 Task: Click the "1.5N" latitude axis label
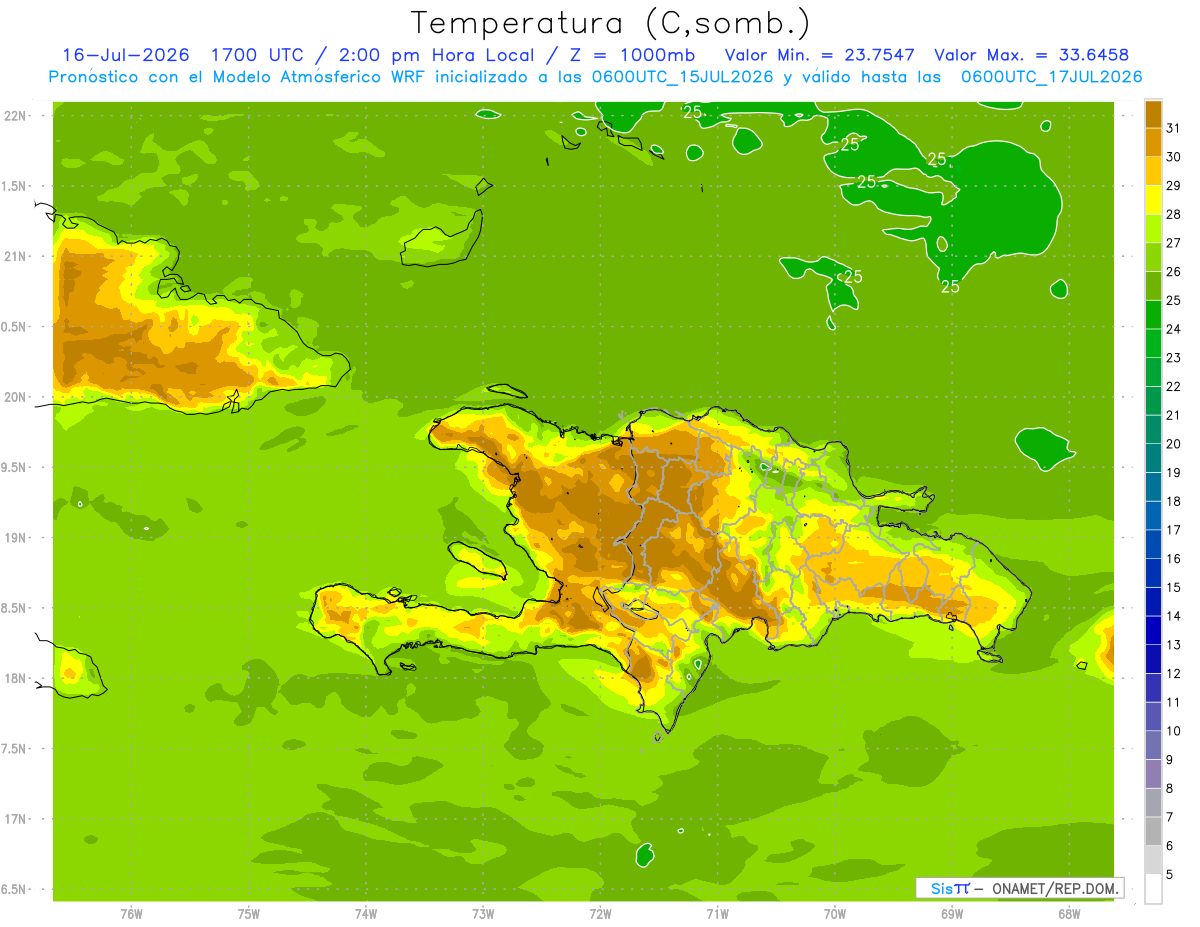click(x=15, y=186)
